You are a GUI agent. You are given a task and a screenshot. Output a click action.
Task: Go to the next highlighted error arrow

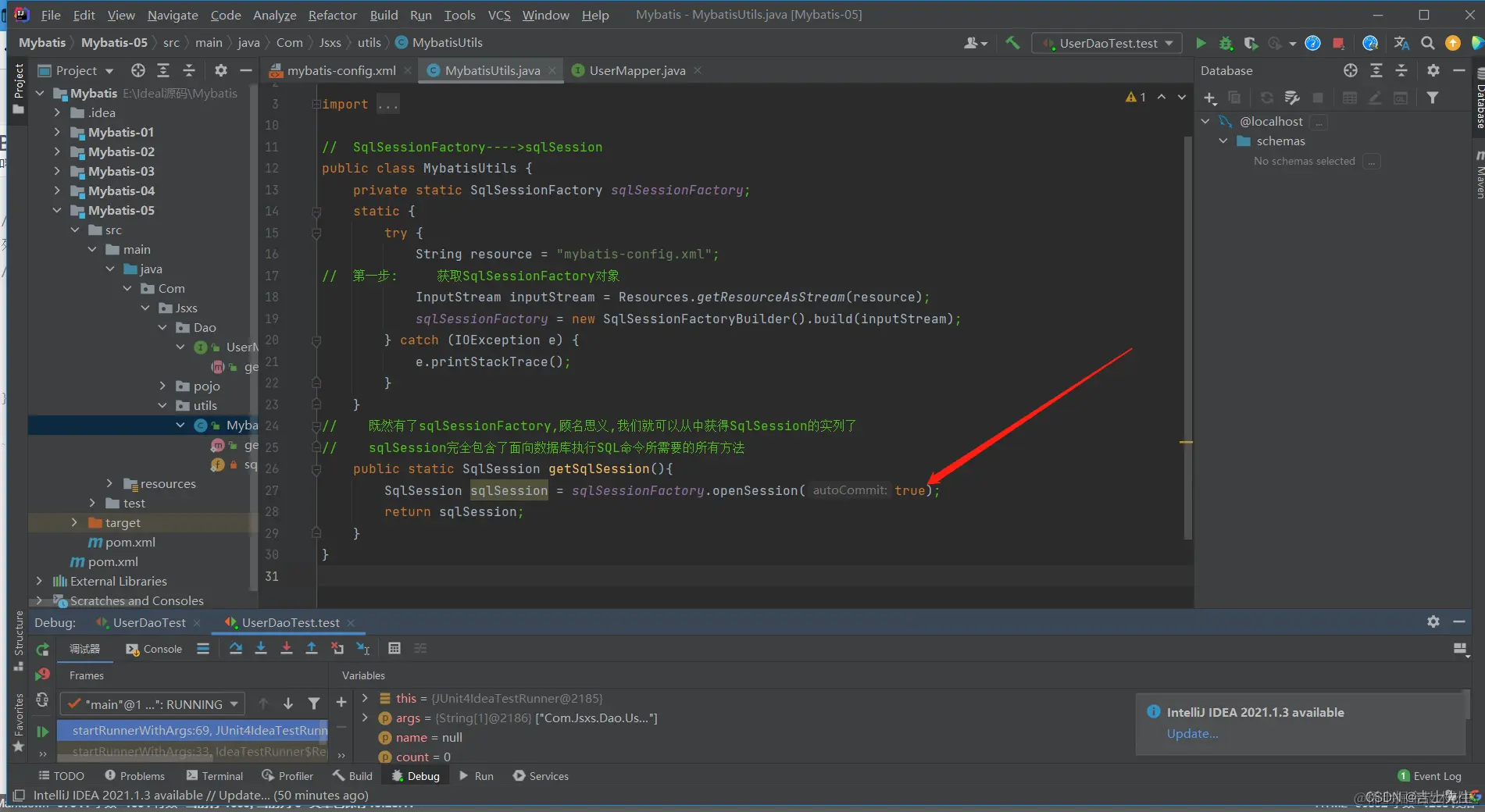[1182, 98]
